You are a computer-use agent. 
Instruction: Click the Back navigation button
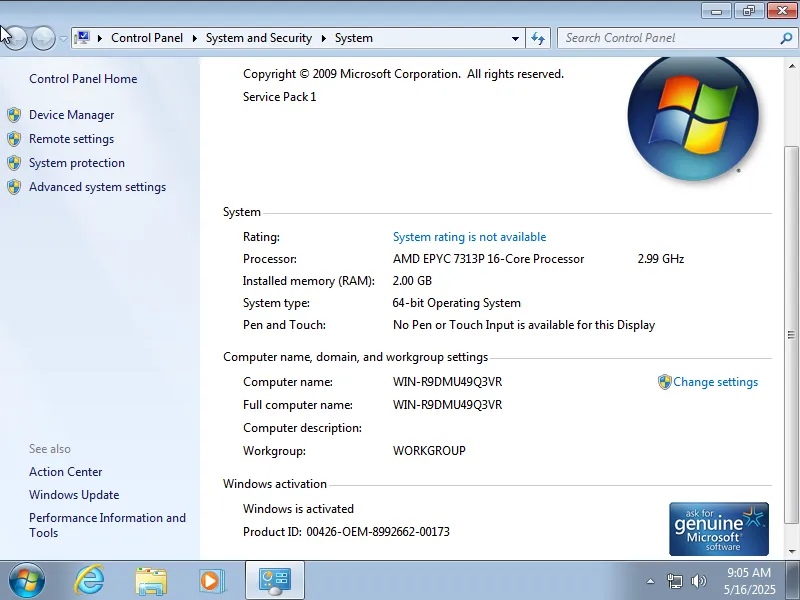click(x=14, y=38)
